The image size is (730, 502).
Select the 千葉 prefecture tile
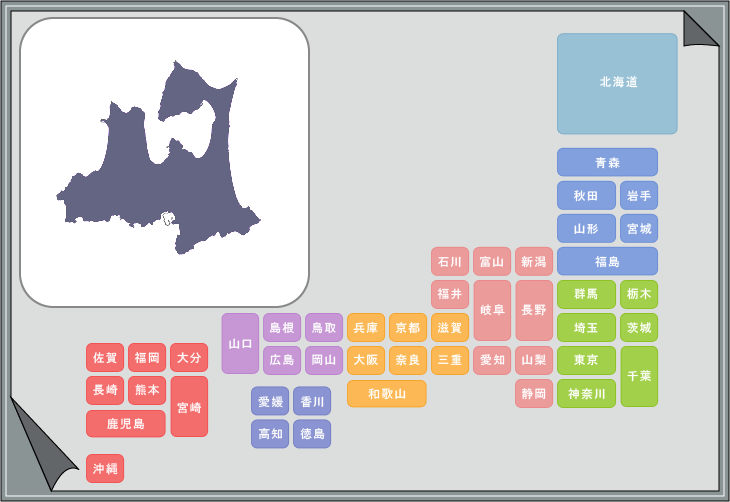click(x=639, y=376)
